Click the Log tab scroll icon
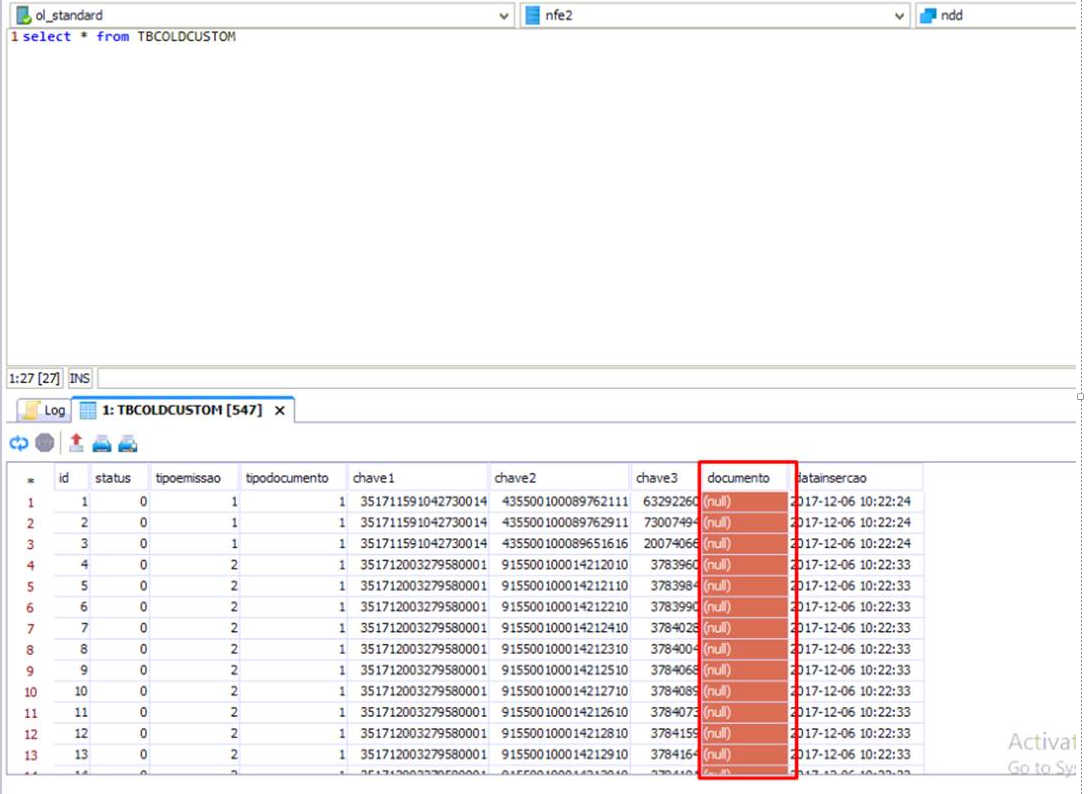The height and width of the screenshot is (794, 1089). point(31,410)
